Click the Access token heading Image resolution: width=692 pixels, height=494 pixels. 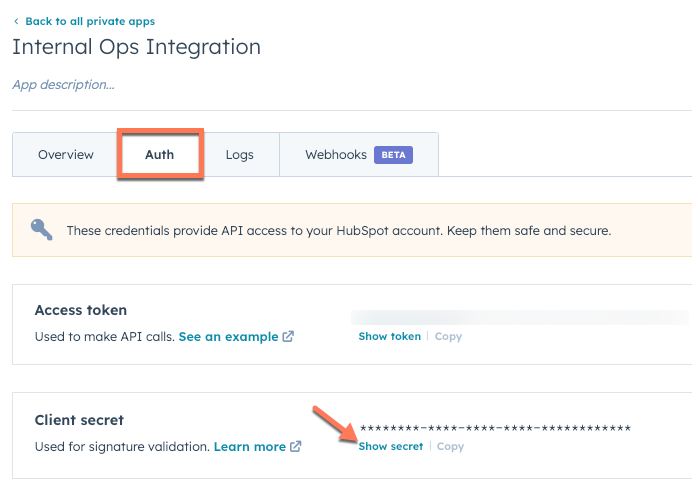coord(81,310)
